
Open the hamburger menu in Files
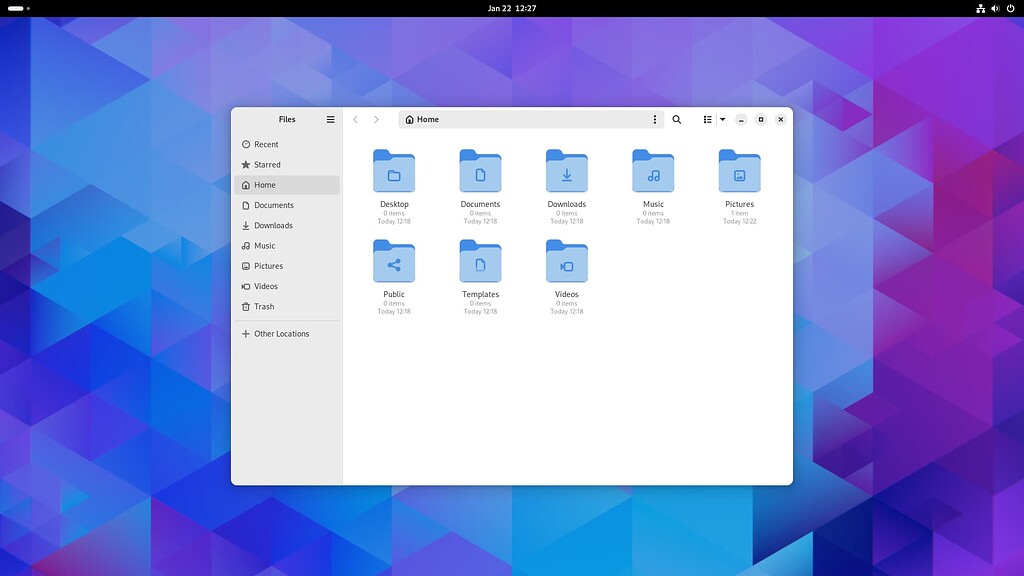pos(330,119)
